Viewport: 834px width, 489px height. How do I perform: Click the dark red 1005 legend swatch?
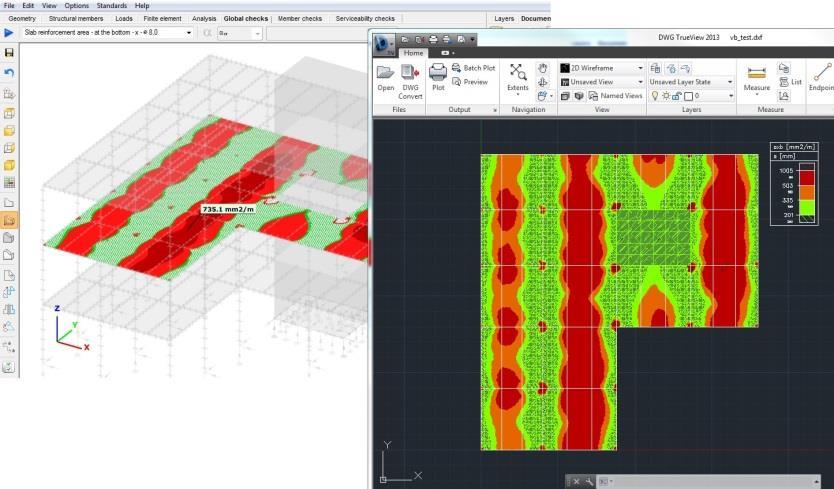807,178
